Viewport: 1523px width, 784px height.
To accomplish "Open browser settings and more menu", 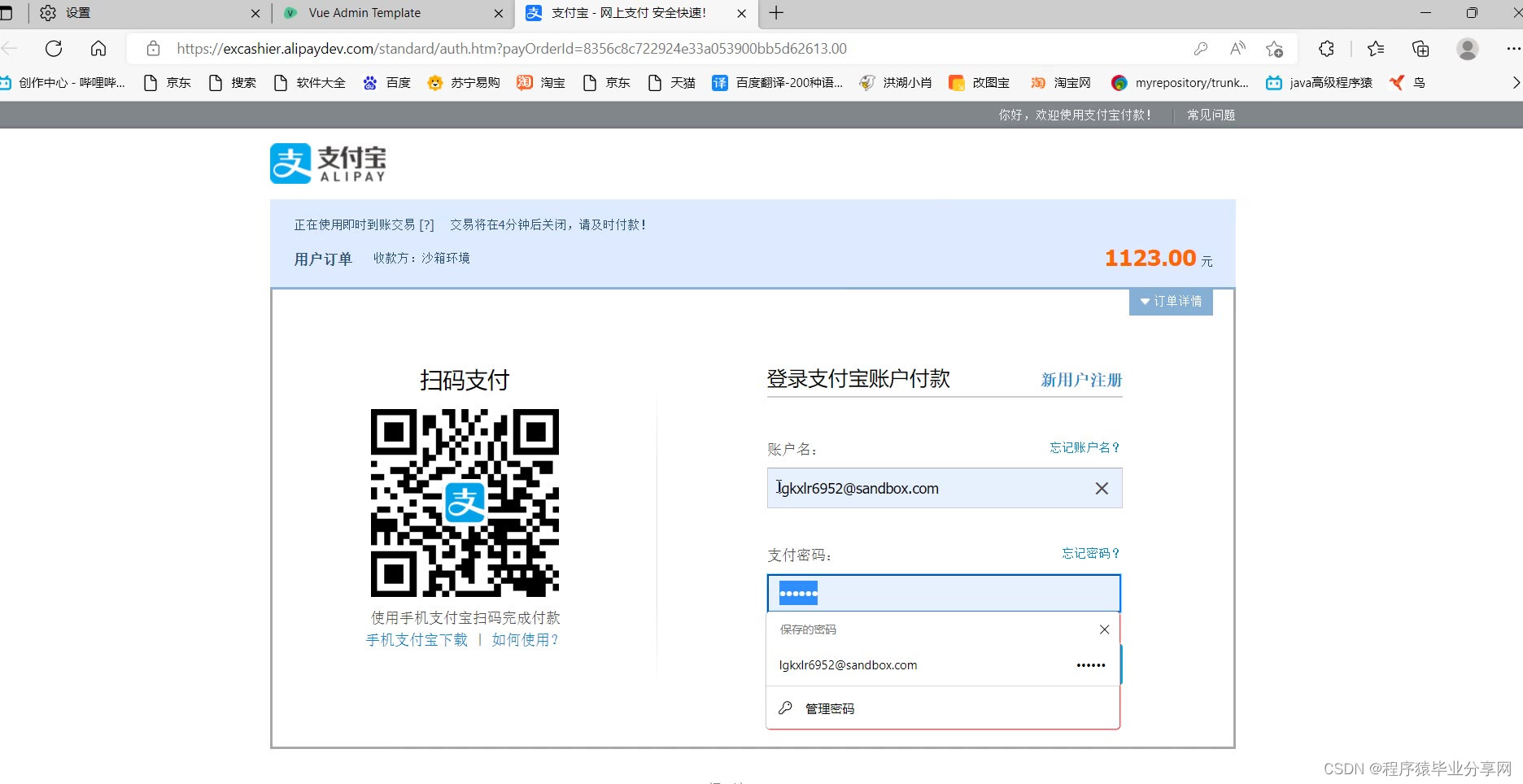I will tap(1513, 49).
